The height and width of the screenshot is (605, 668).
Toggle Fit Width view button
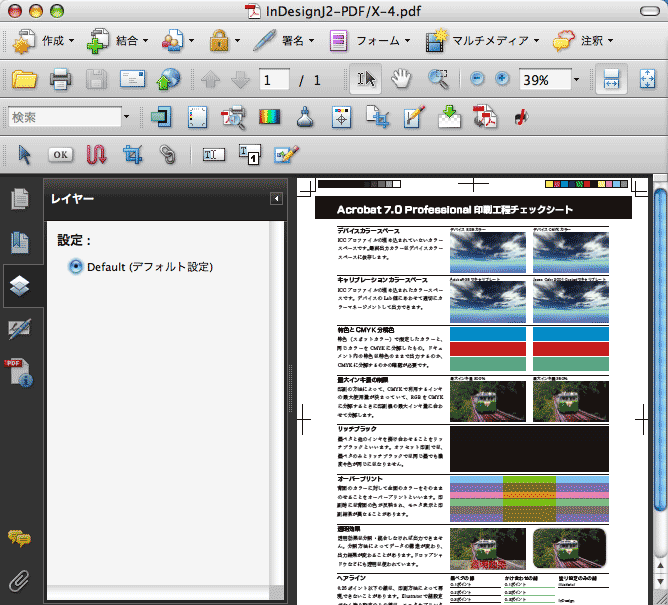point(611,79)
